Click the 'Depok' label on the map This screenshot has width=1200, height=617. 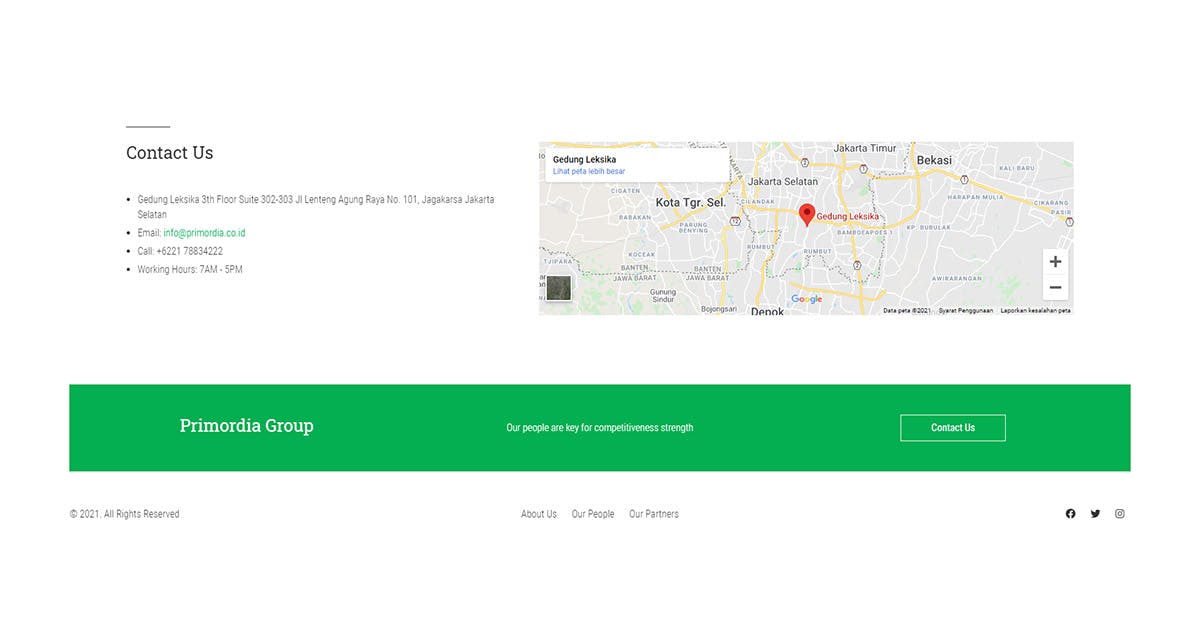[768, 311]
